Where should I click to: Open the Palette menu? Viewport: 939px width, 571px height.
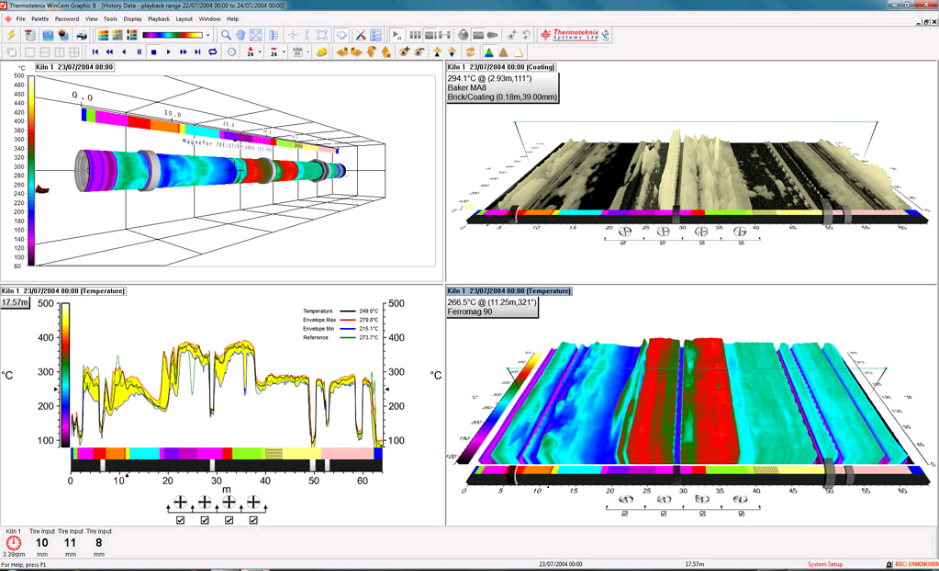click(40, 19)
